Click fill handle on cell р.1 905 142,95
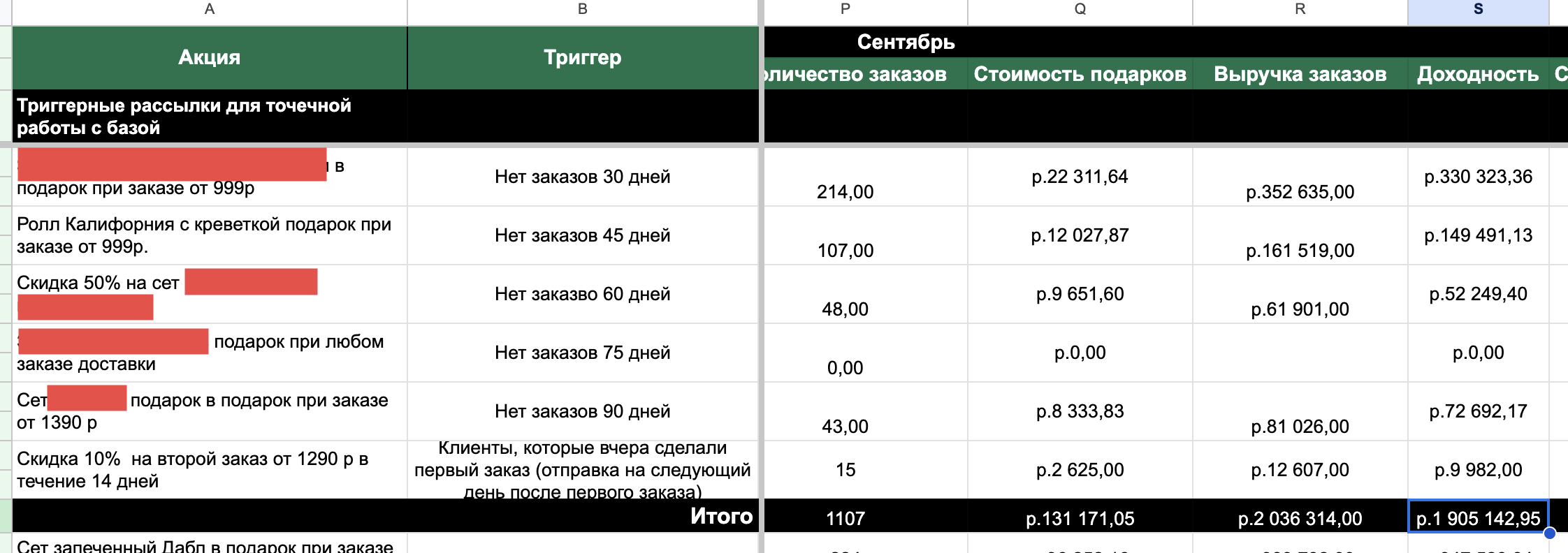Image resolution: width=1568 pixels, height=553 pixels. click(1549, 533)
